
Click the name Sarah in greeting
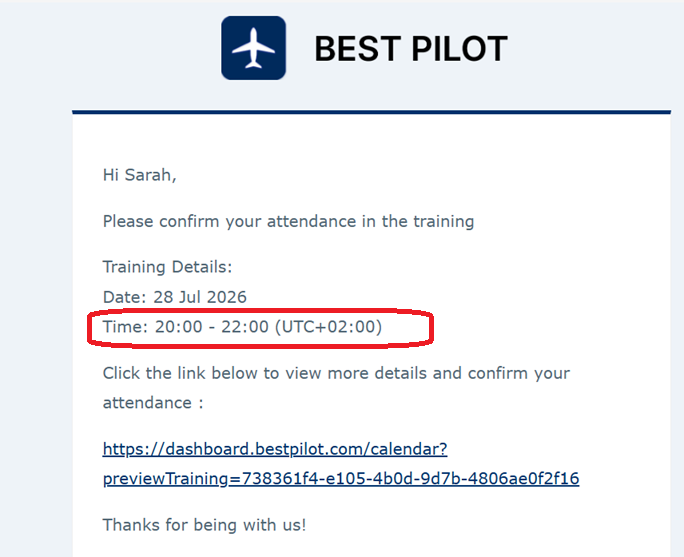pyautogui.click(x=148, y=175)
